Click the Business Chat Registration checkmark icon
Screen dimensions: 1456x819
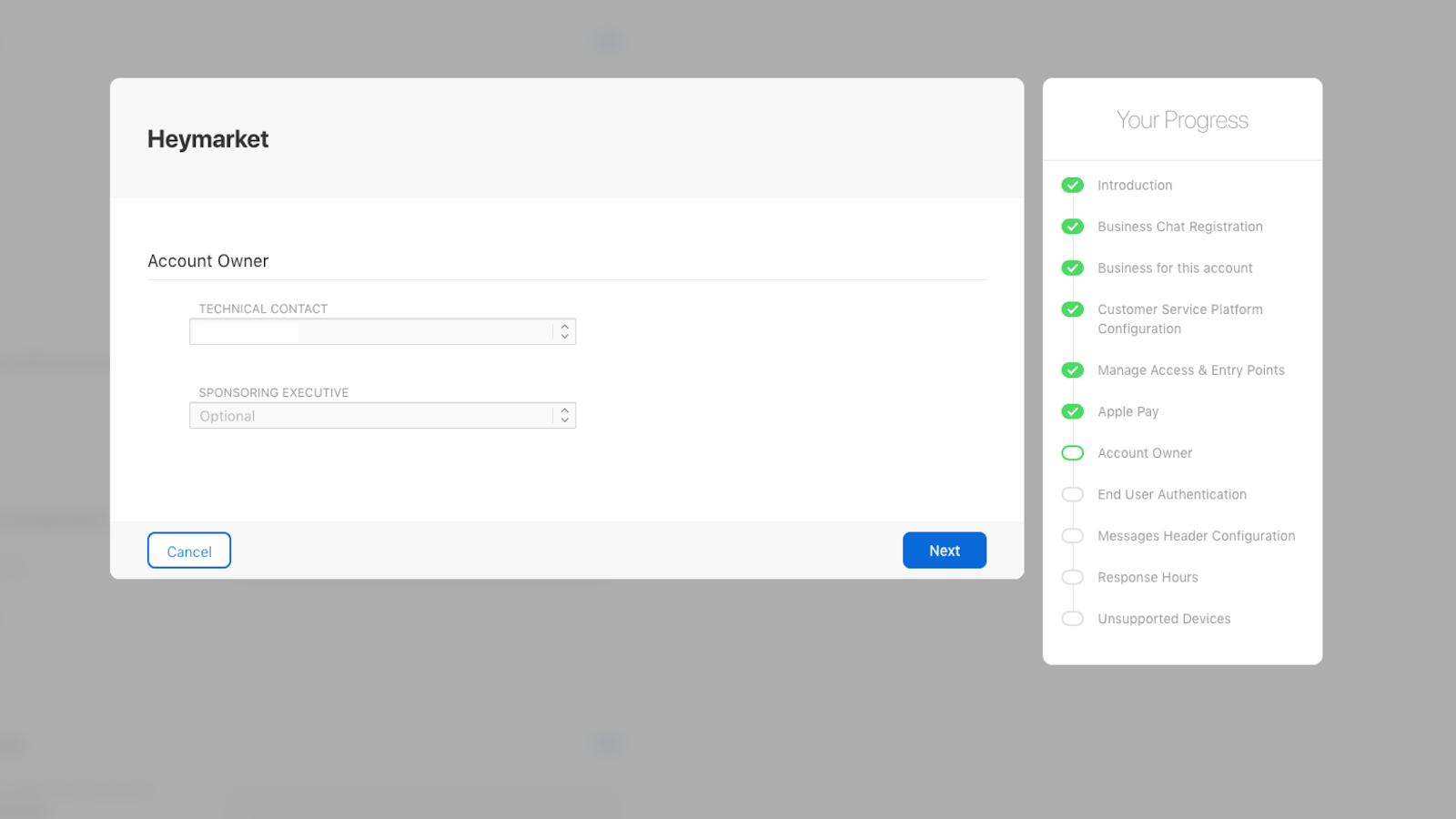pyautogui.click(x=1073, y=227)
